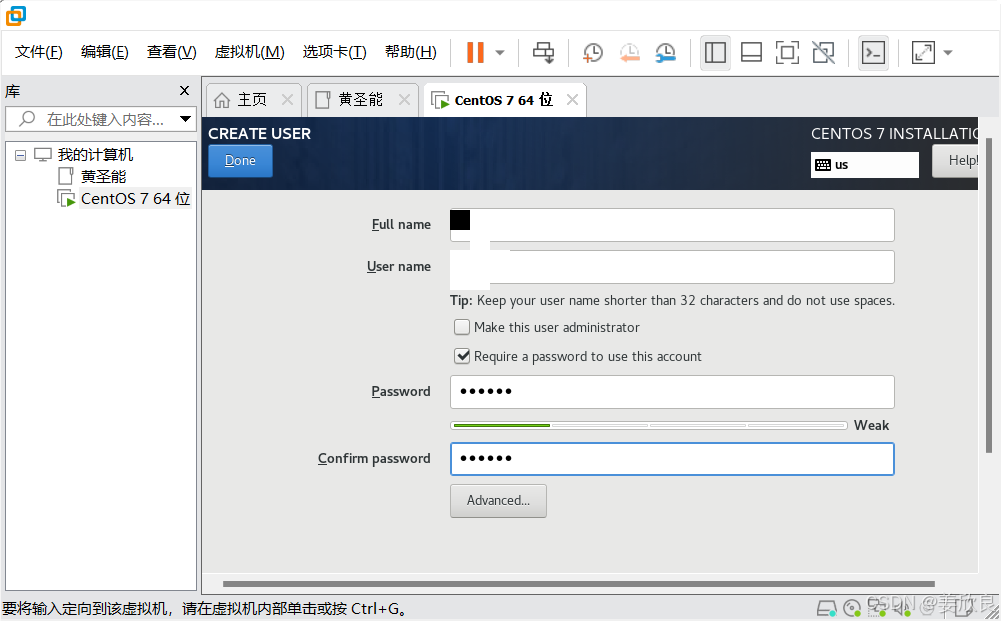Viewport: 1001px width, 621px height.
Task: Select 黄圣能 VM in the library tree
Action: tap(103, 176)
